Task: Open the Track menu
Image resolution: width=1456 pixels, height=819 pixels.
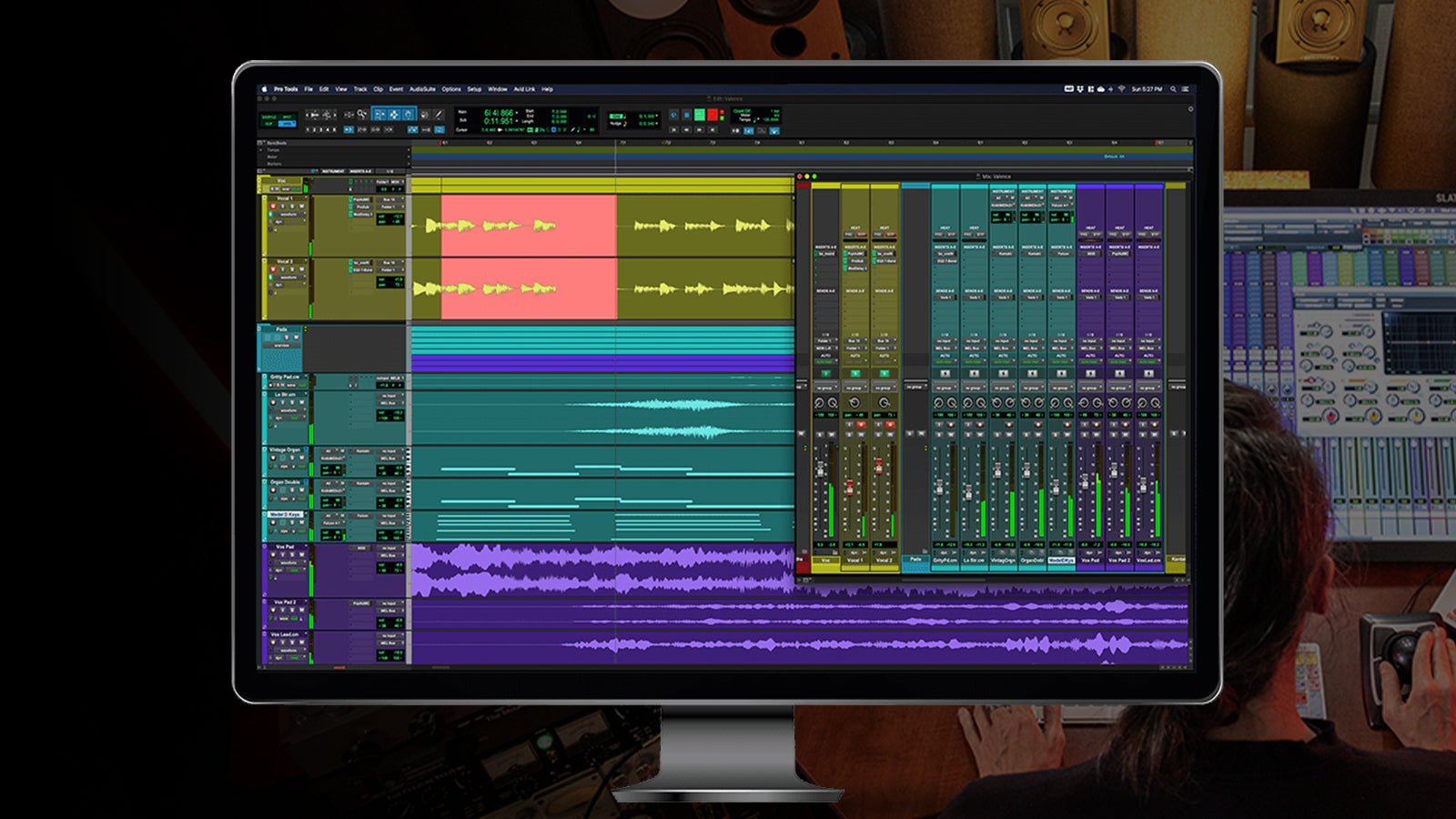Action: pos(360,89)
